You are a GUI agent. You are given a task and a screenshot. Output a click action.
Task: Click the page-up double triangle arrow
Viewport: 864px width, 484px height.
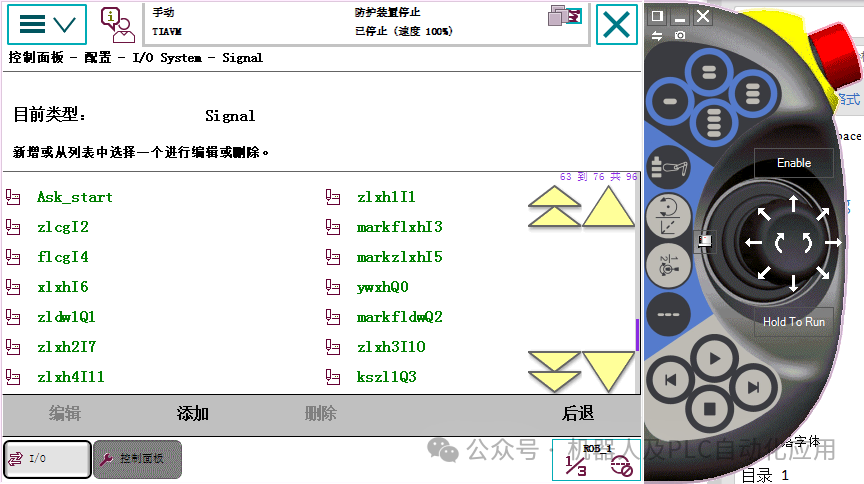554,206
